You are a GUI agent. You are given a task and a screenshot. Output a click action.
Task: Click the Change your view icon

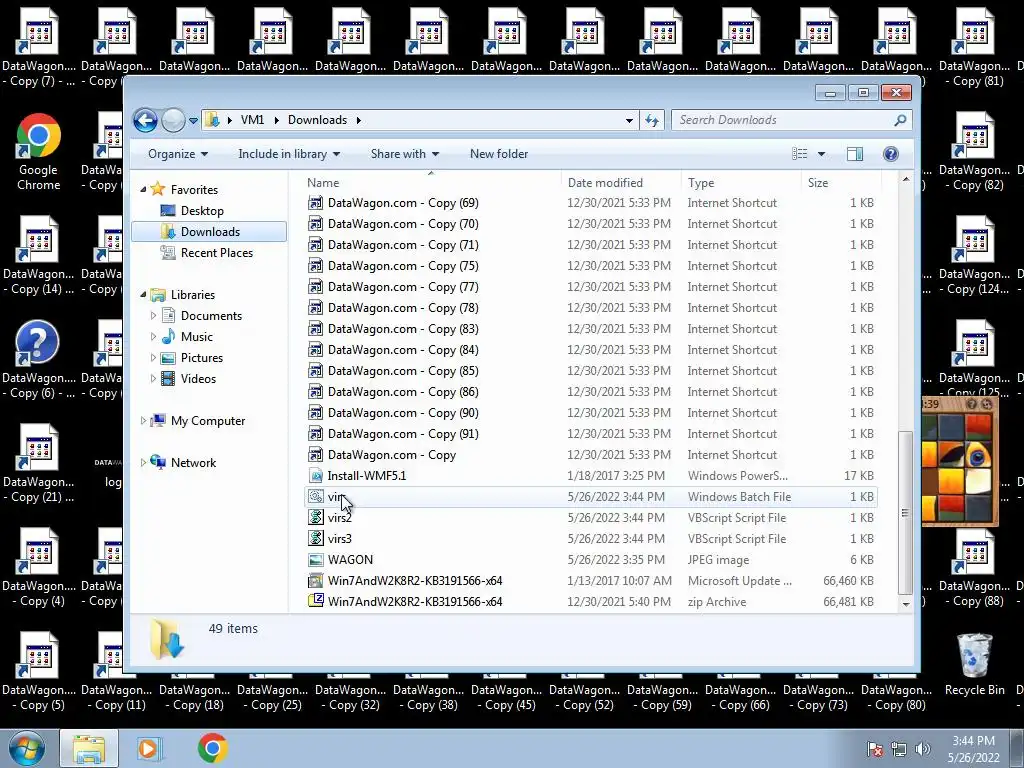tap(800, 154)
